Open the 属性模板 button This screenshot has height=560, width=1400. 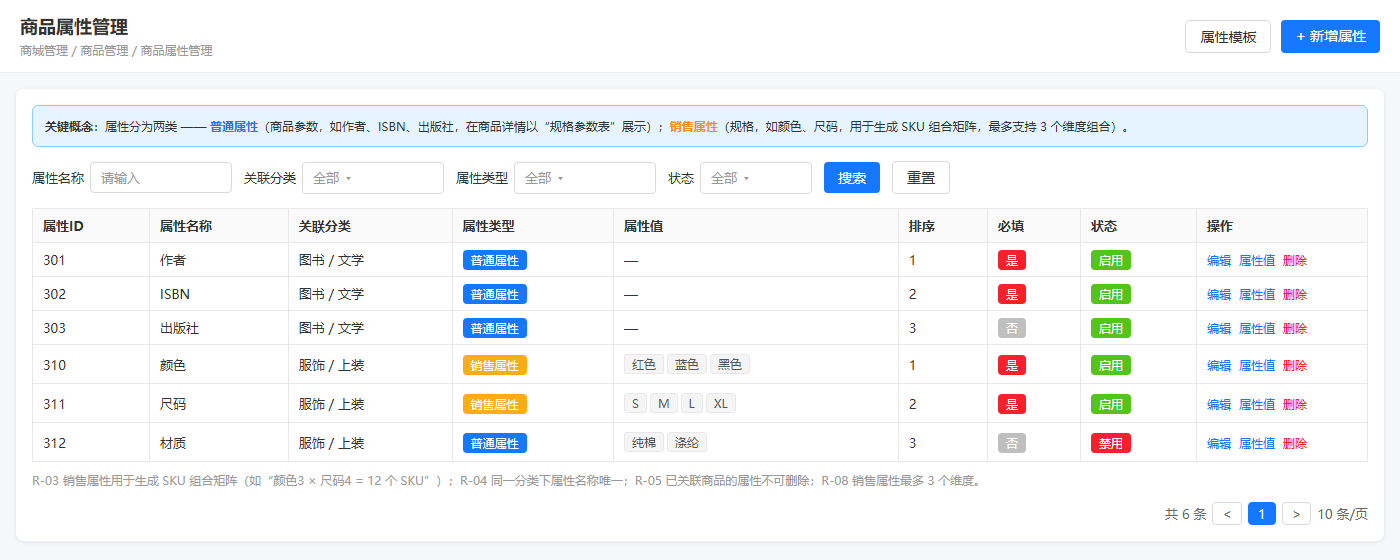(x=1228, y=36)
